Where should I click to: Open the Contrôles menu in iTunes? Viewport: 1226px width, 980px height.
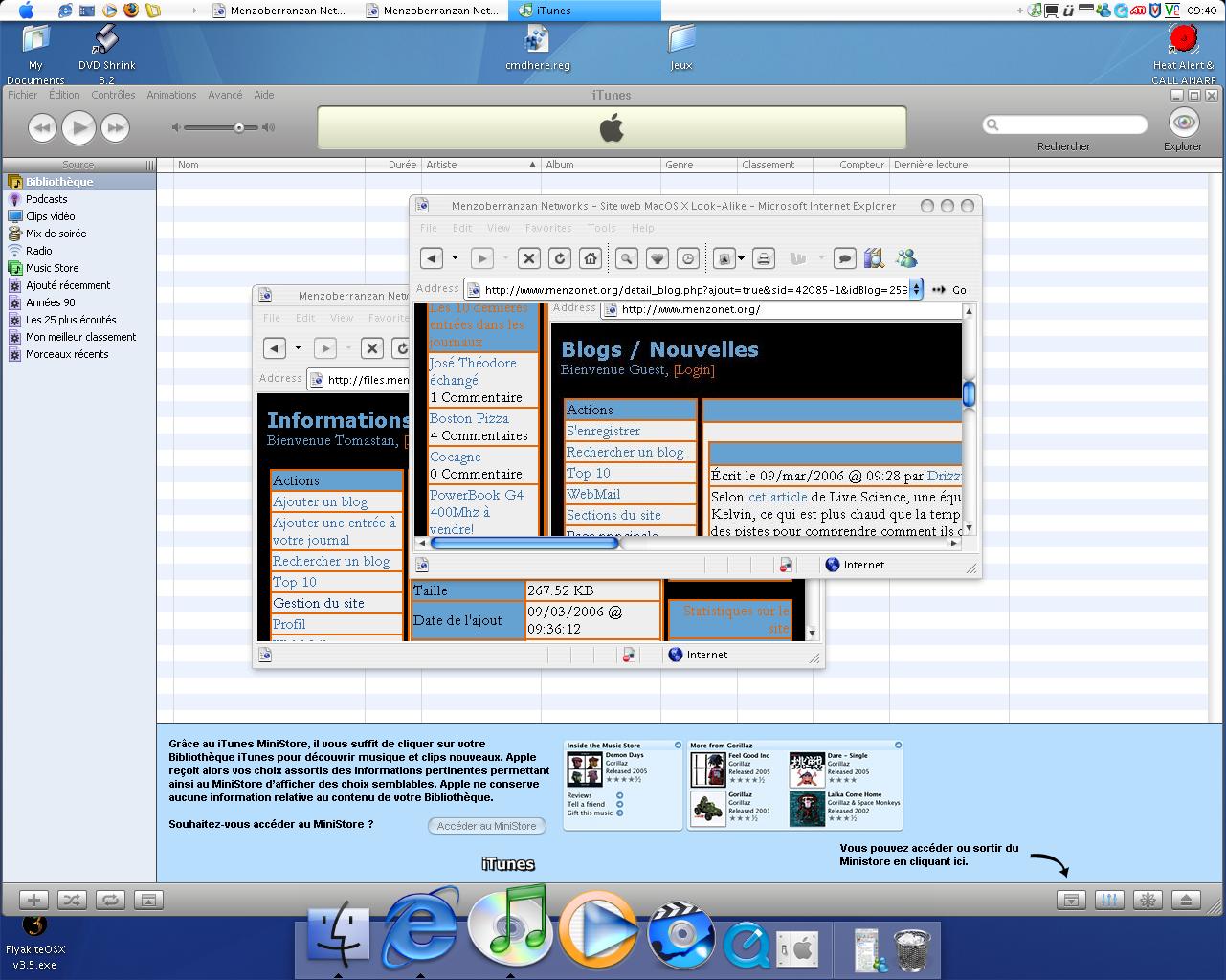(x=113, y=95)
